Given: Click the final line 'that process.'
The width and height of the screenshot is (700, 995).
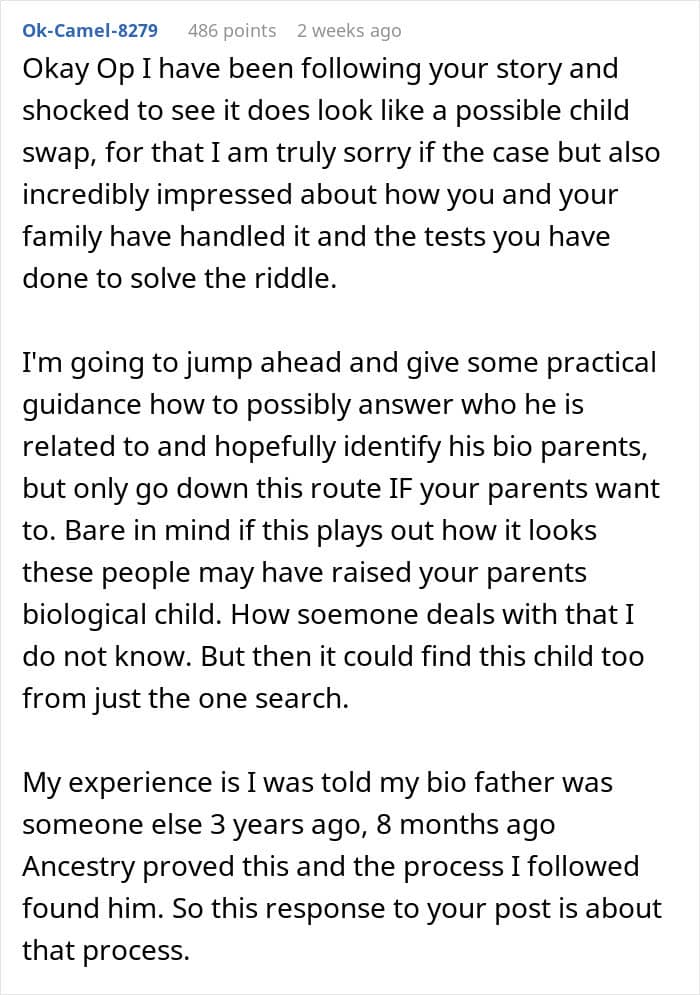Looking at the screenshot, I should click(106, 950).
